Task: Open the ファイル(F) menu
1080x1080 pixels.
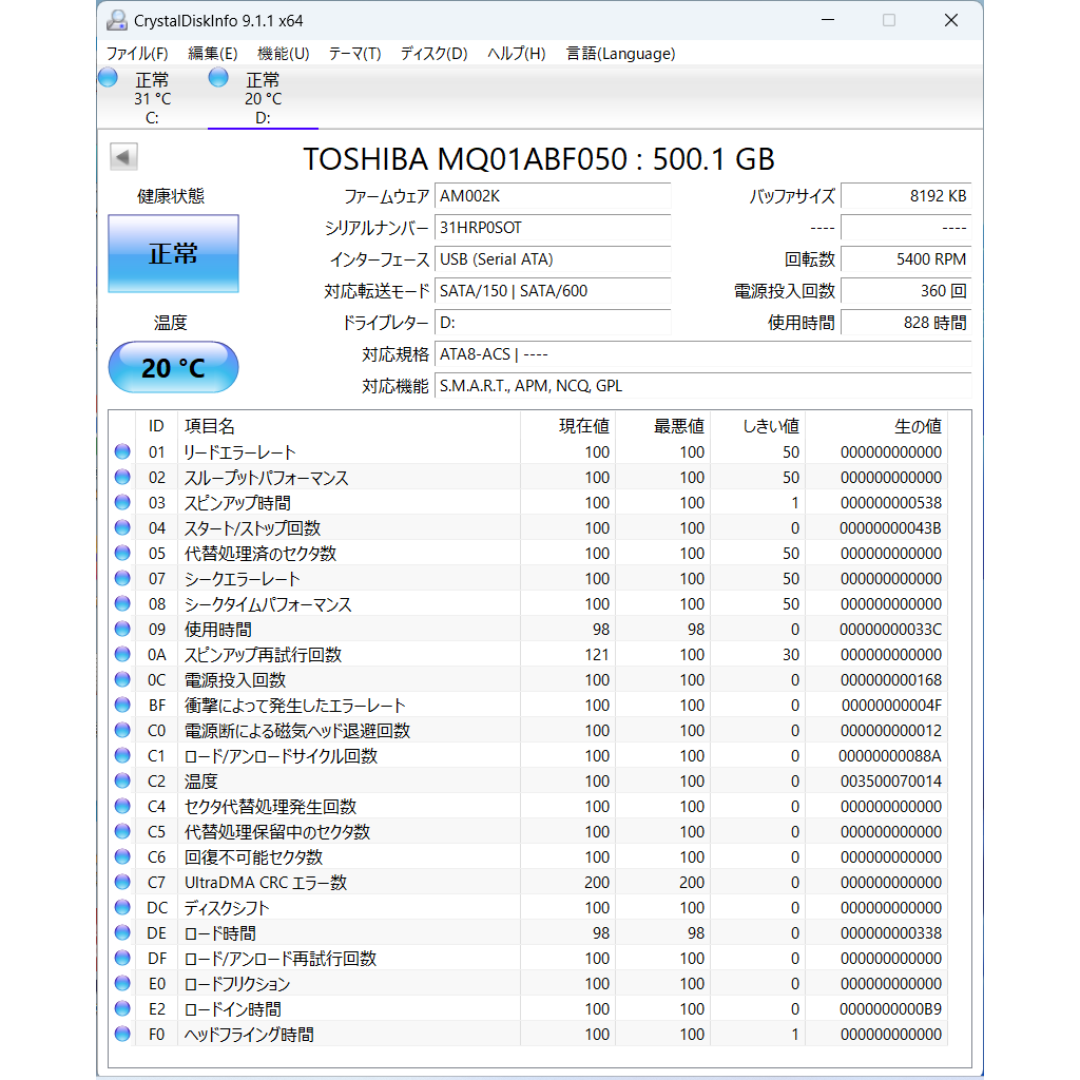Action: [137, 54]
